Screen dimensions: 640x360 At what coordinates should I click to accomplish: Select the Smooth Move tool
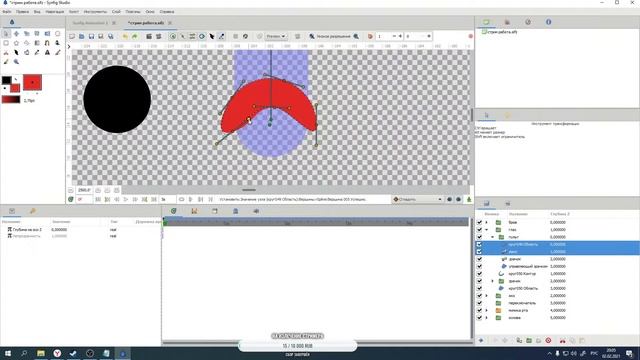(16, 33)
